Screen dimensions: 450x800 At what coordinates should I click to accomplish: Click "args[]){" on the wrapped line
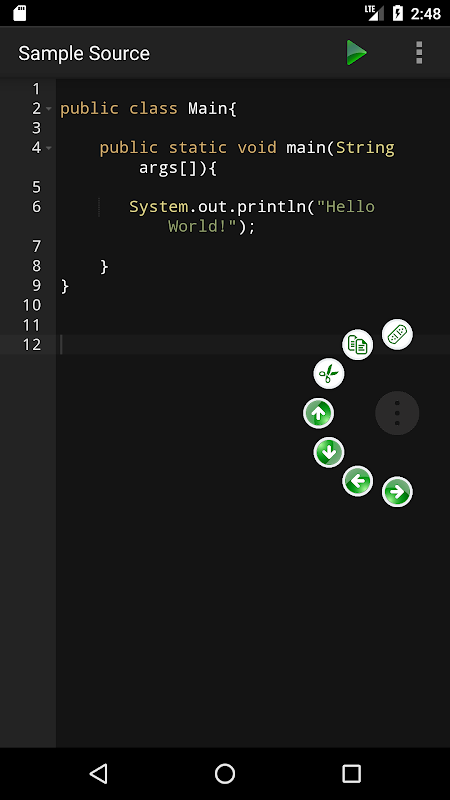178,168
